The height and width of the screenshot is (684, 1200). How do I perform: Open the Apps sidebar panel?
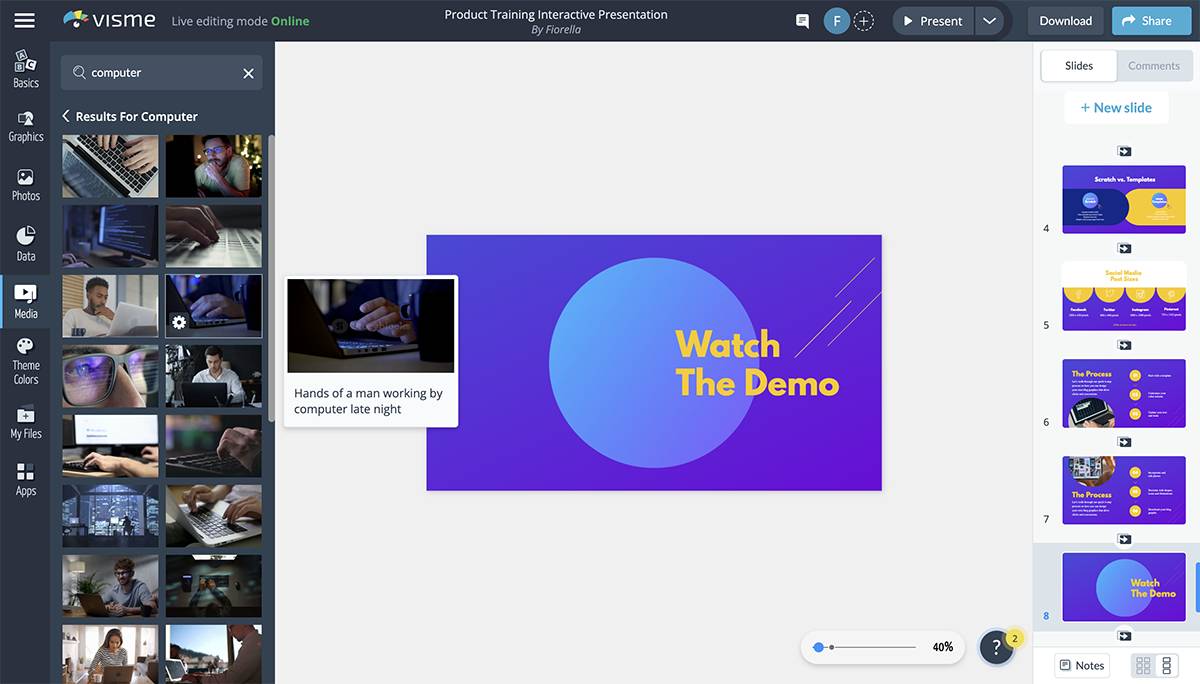(x=26, y=479)
